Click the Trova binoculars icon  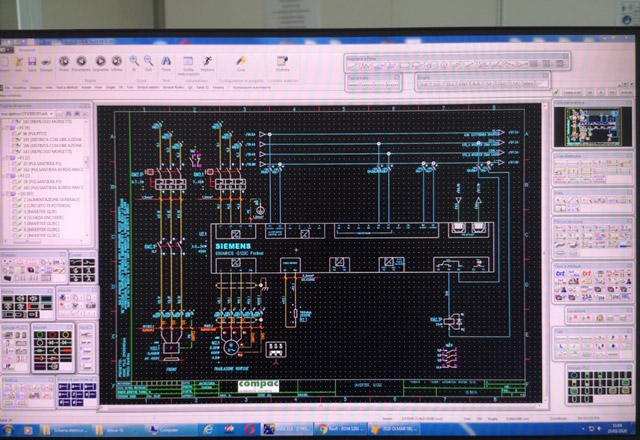(164, 63)
